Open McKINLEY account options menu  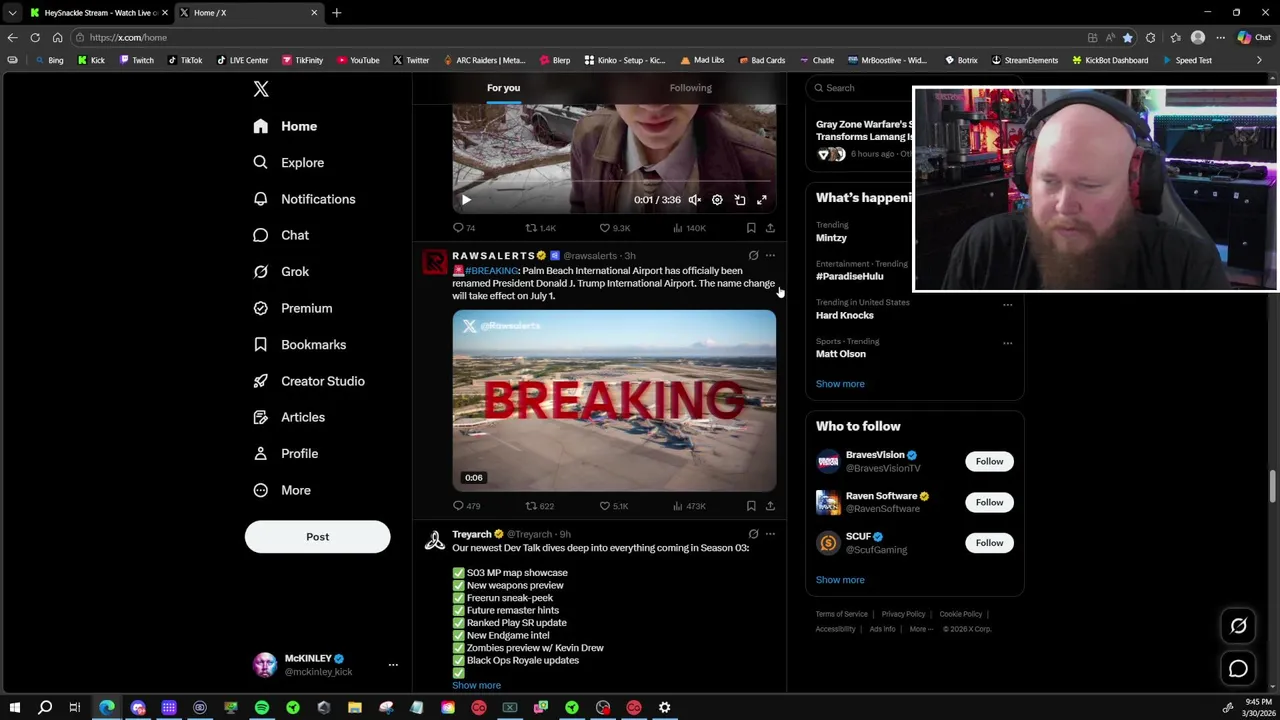[x=393, y=665]
